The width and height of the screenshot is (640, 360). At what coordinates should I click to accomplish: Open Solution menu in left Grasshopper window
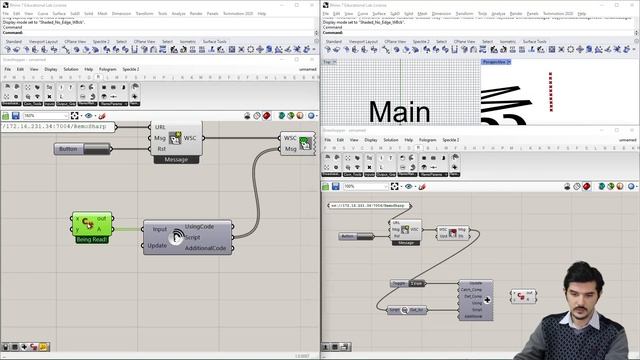click(x=71, y=69)
